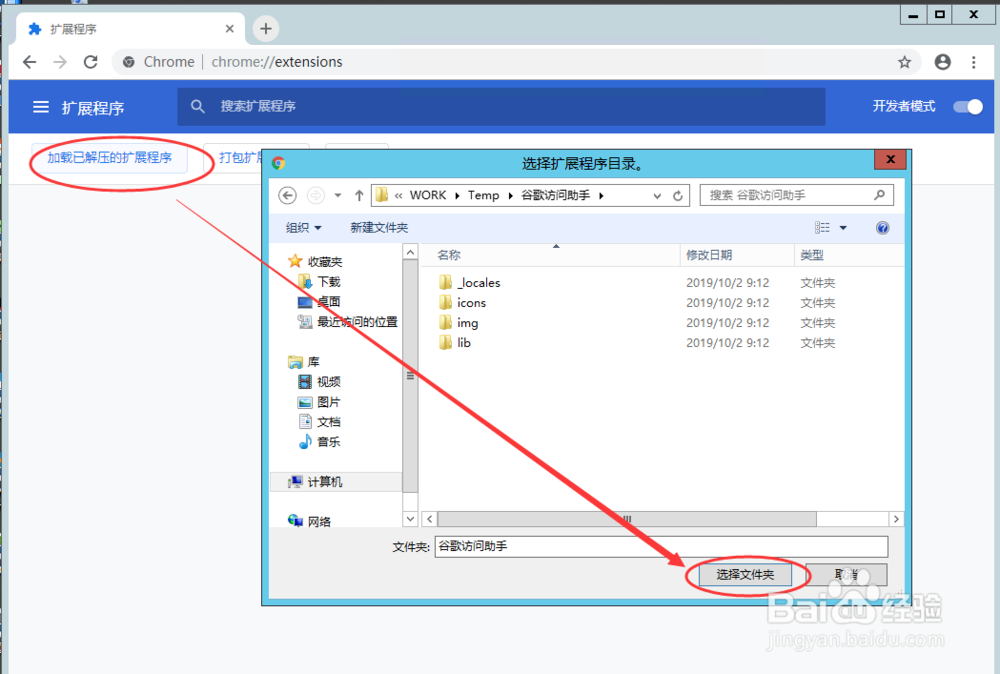Click file list scroll right arrow

tap(896, 519)
